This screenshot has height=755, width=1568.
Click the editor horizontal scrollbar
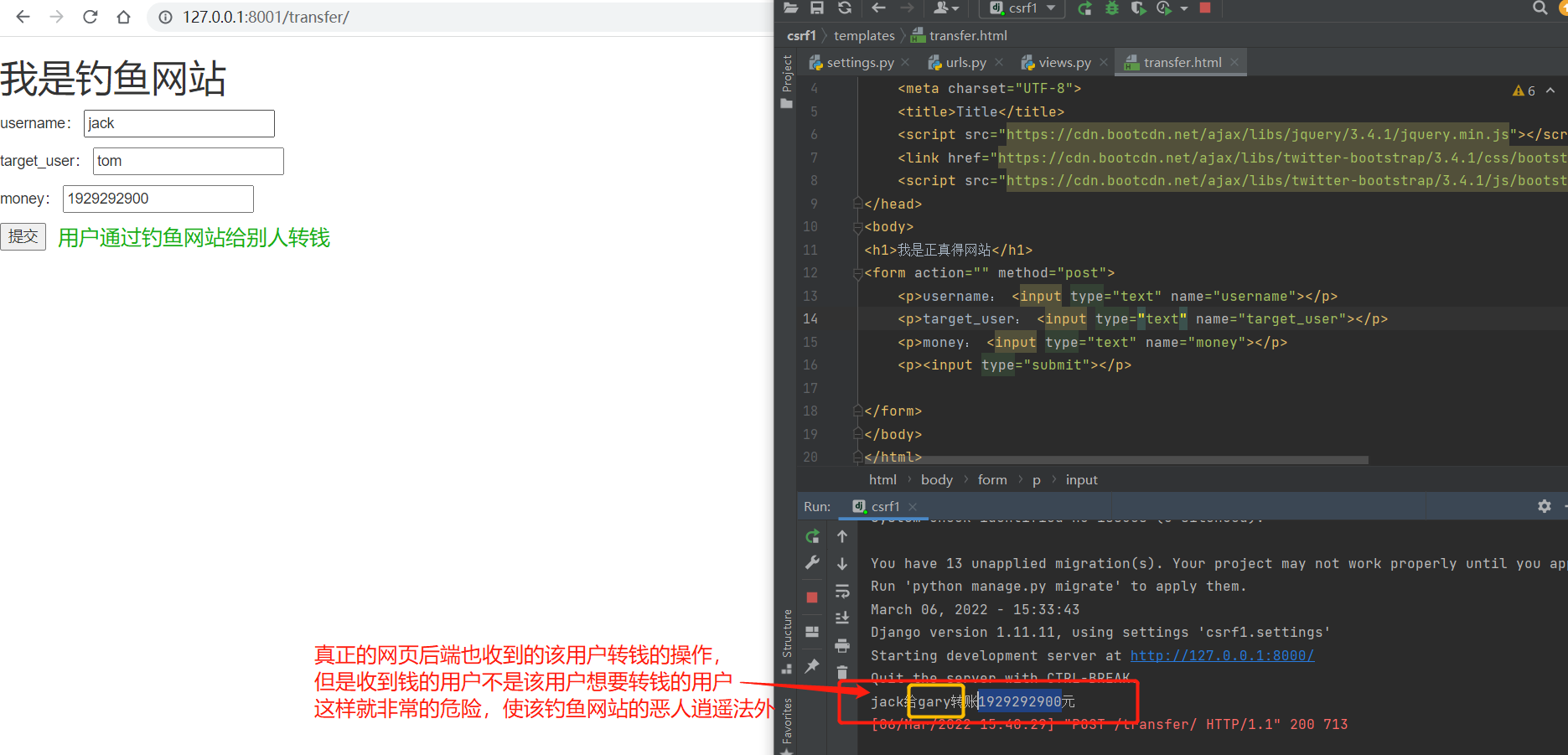pyautogui.click(x=1115, y=460)
